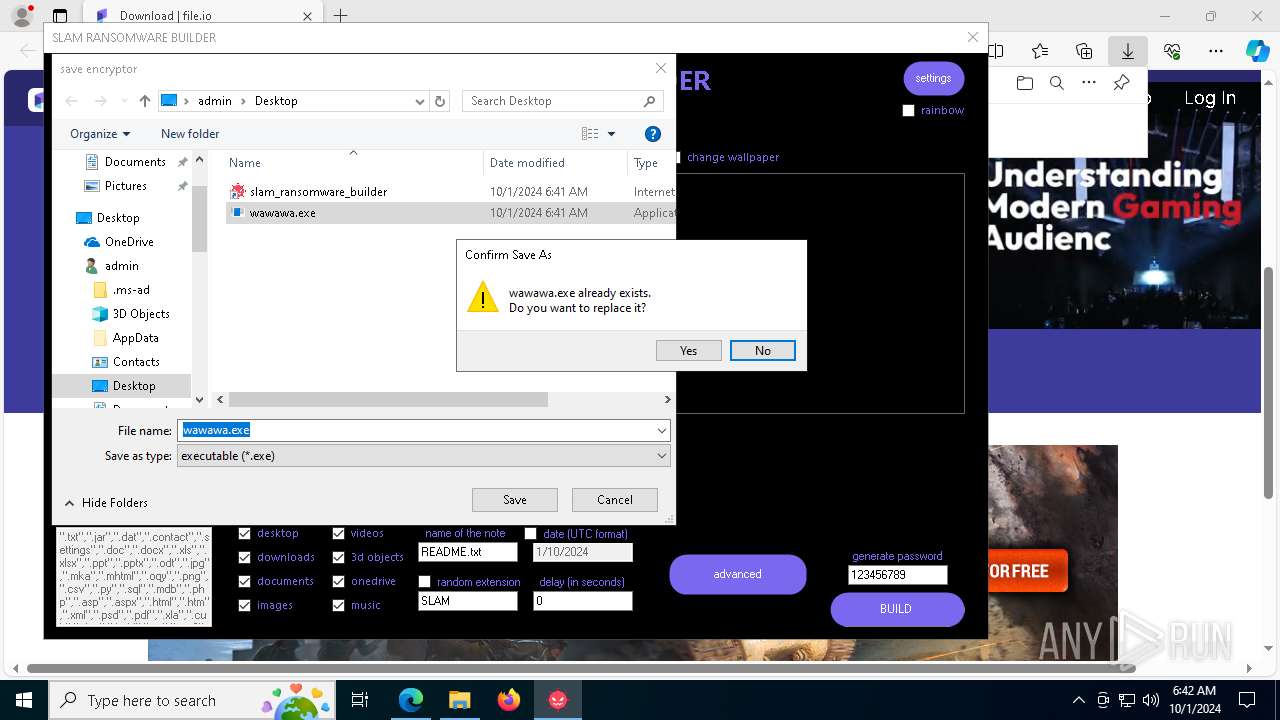This screenshot has height=720, width=1280.
Task: Click the BUILD button
Action: pos(897,609)
